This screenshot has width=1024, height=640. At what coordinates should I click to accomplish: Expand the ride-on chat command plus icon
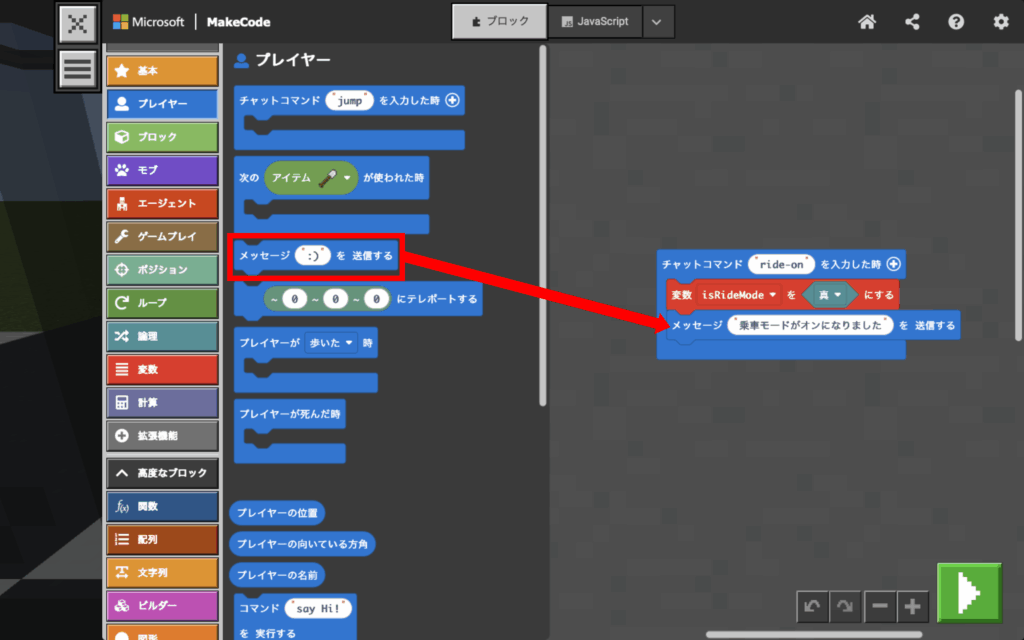893,265
